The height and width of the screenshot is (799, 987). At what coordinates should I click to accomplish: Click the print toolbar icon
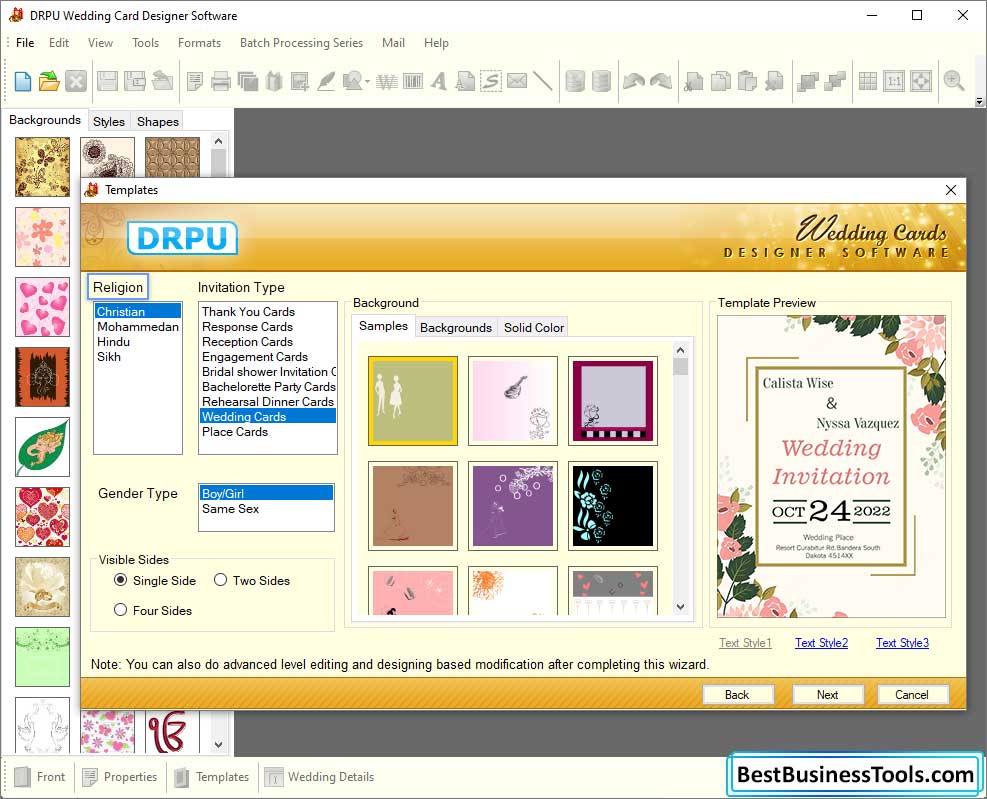221,81
